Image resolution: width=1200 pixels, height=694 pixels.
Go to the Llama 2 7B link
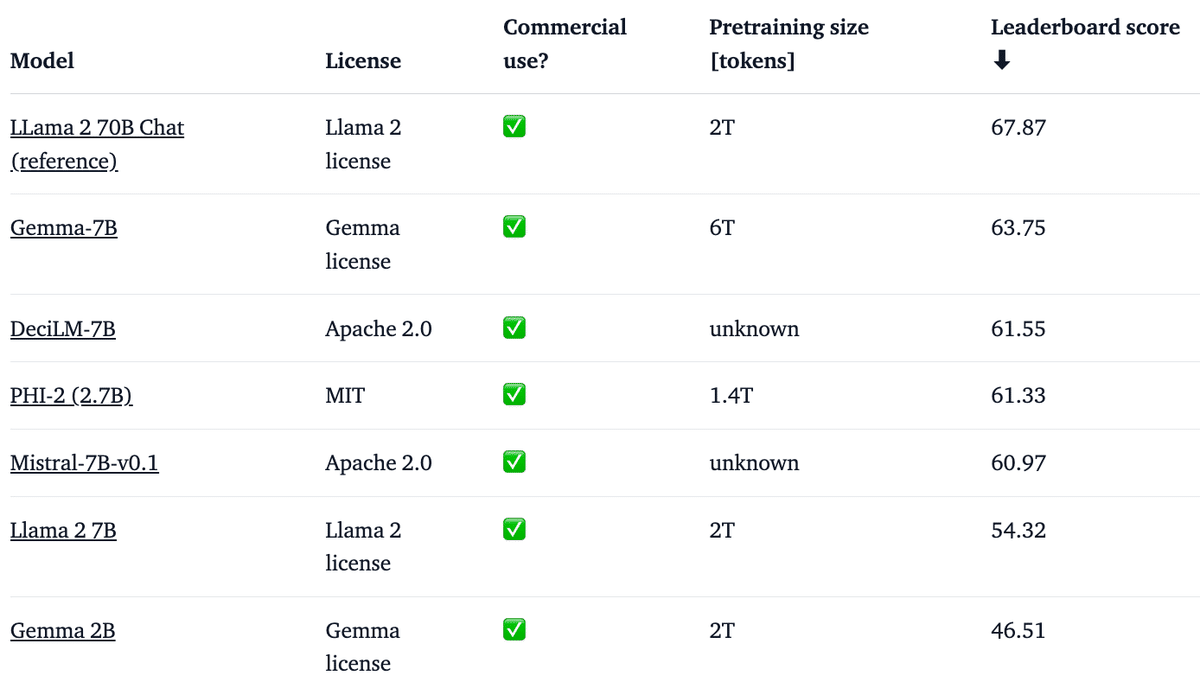[x=63, y=530]
